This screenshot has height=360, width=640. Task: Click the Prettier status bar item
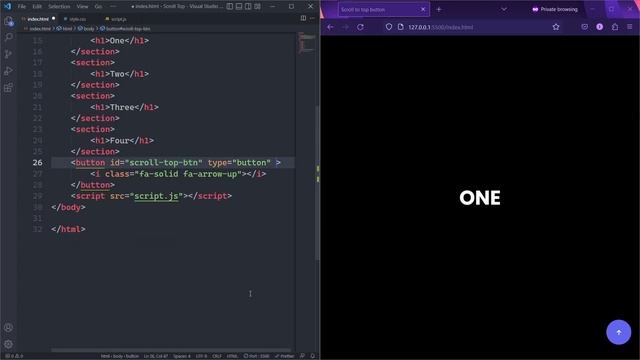284,356
